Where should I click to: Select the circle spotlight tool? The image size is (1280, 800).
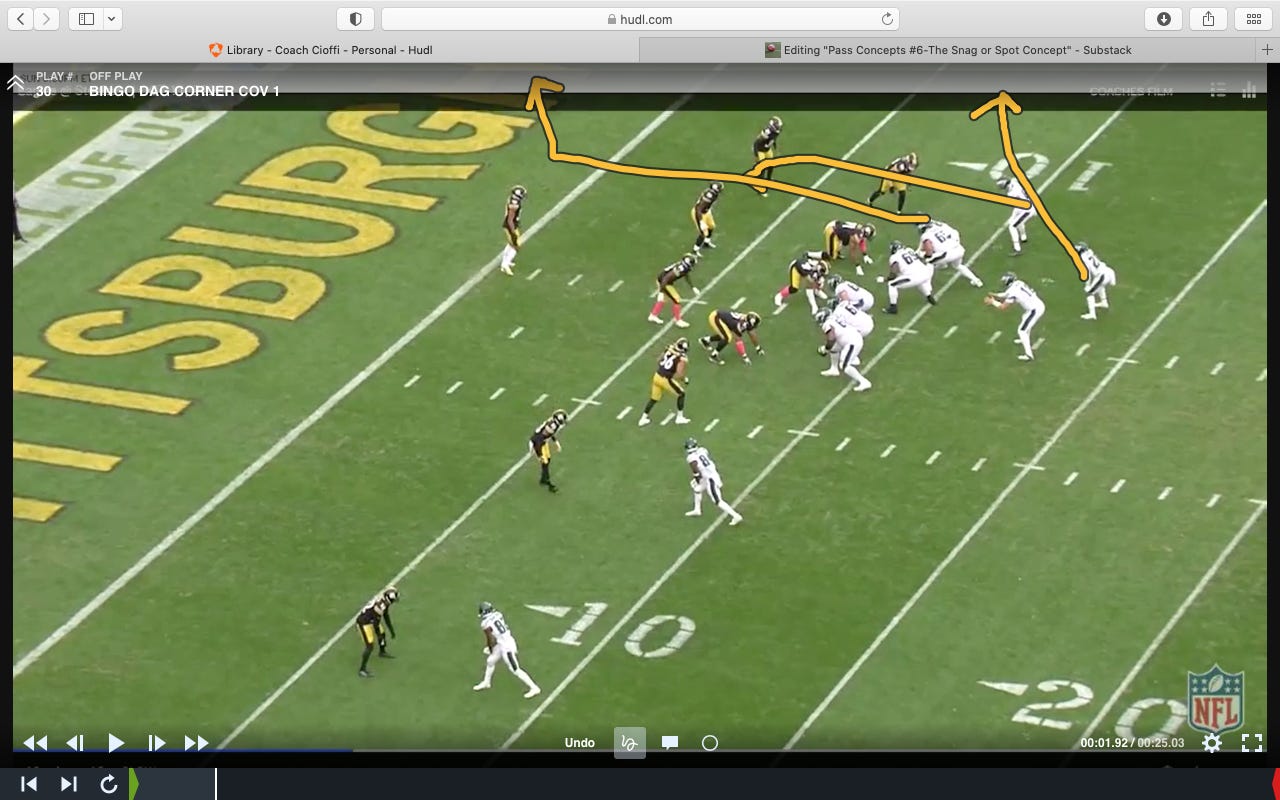point(710,743)
